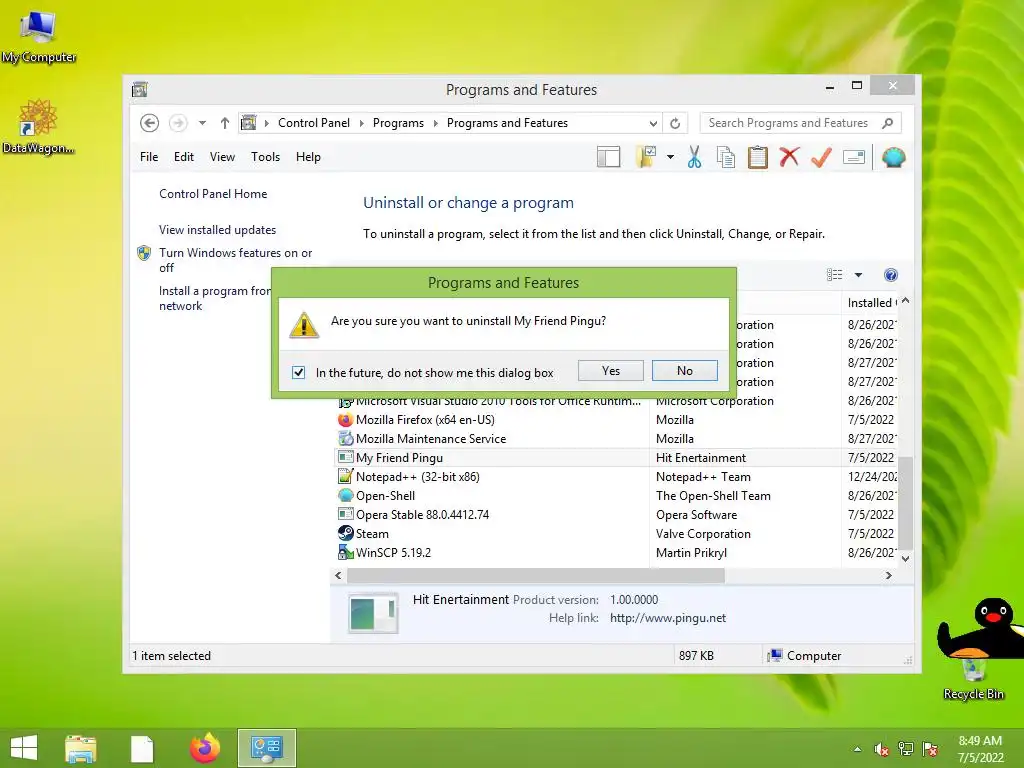
Task: Click the muted volume tray icon
Action: pos(881,749)
